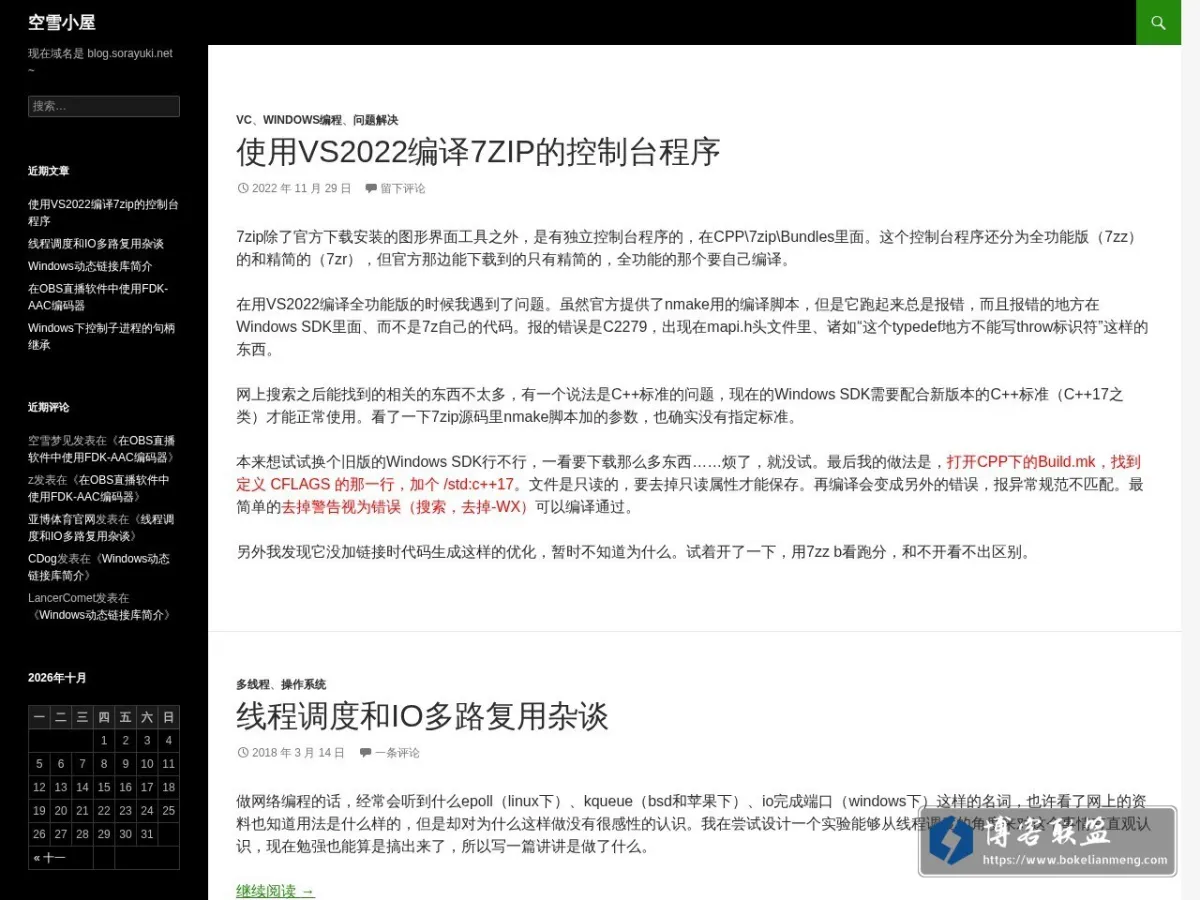1200x900 pixels.
Task: Open the post z commented on
Action: 100,488
